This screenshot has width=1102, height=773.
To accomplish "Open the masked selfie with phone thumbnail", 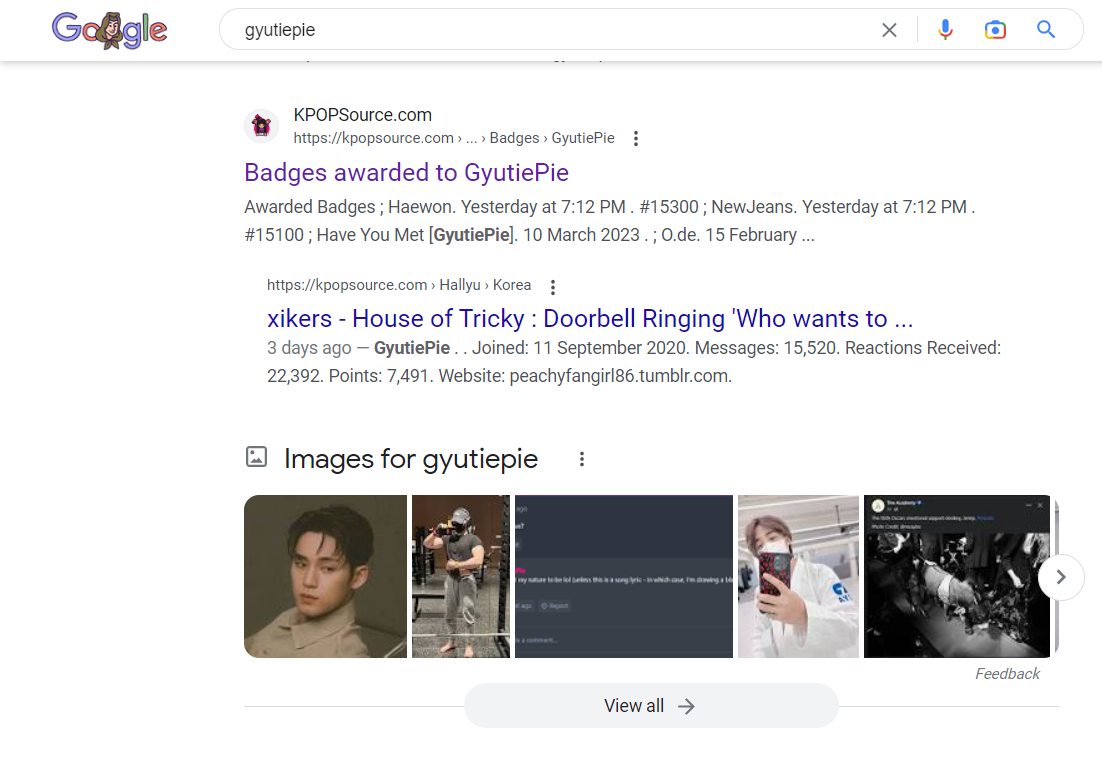I will 798,576.
